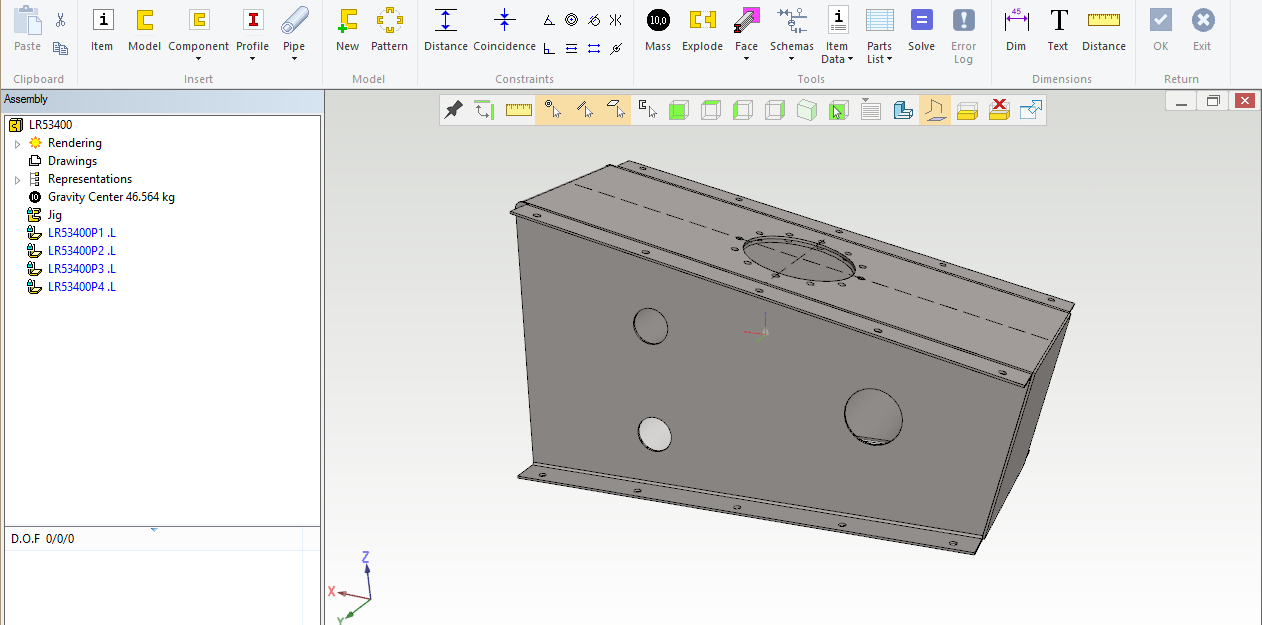The image size is (1262, 625).
Task: Click the Solve icon in Tools
Action: (x=921, y=29)
